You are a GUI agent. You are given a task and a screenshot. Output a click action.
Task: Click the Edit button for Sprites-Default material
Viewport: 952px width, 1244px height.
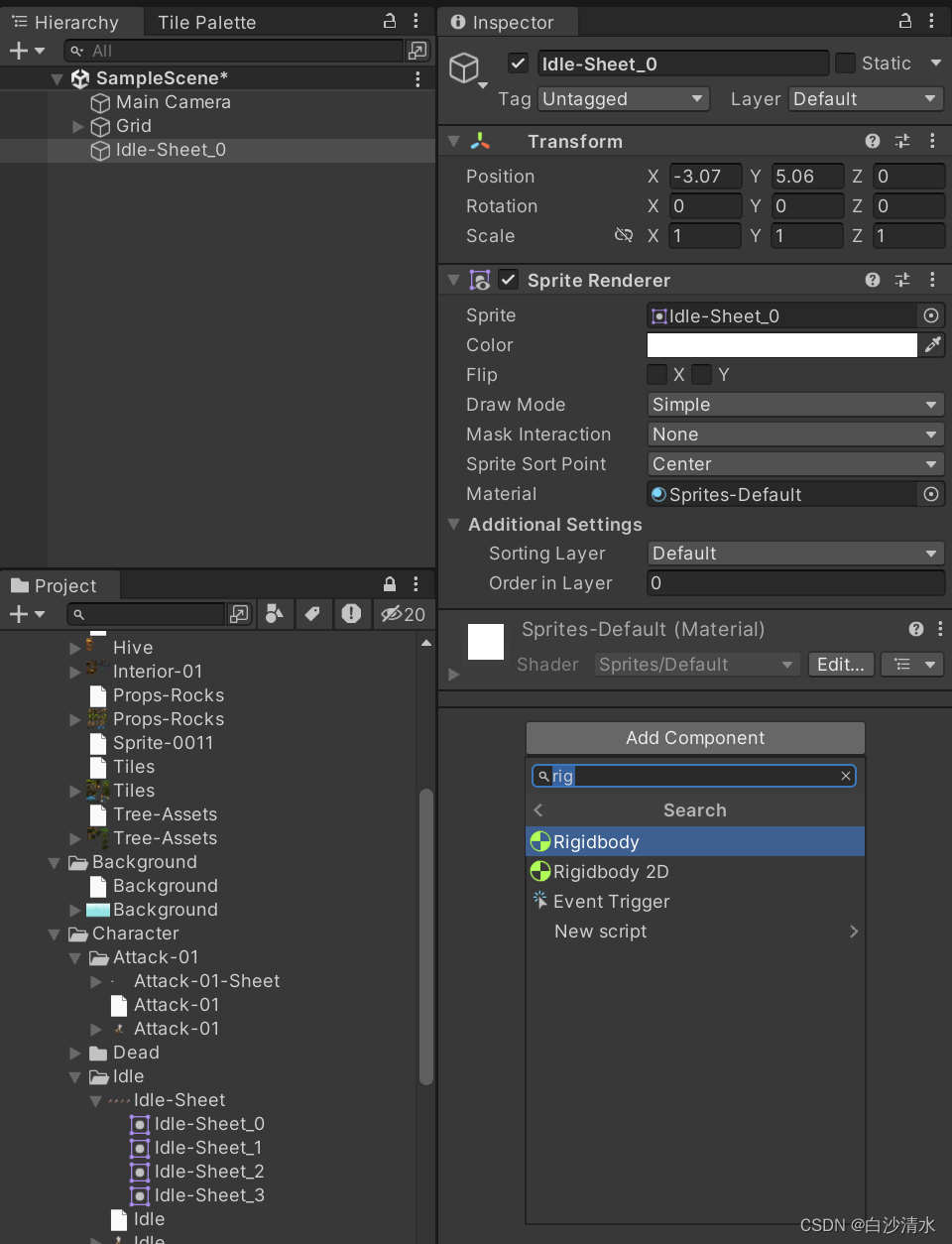pos(840,665)
